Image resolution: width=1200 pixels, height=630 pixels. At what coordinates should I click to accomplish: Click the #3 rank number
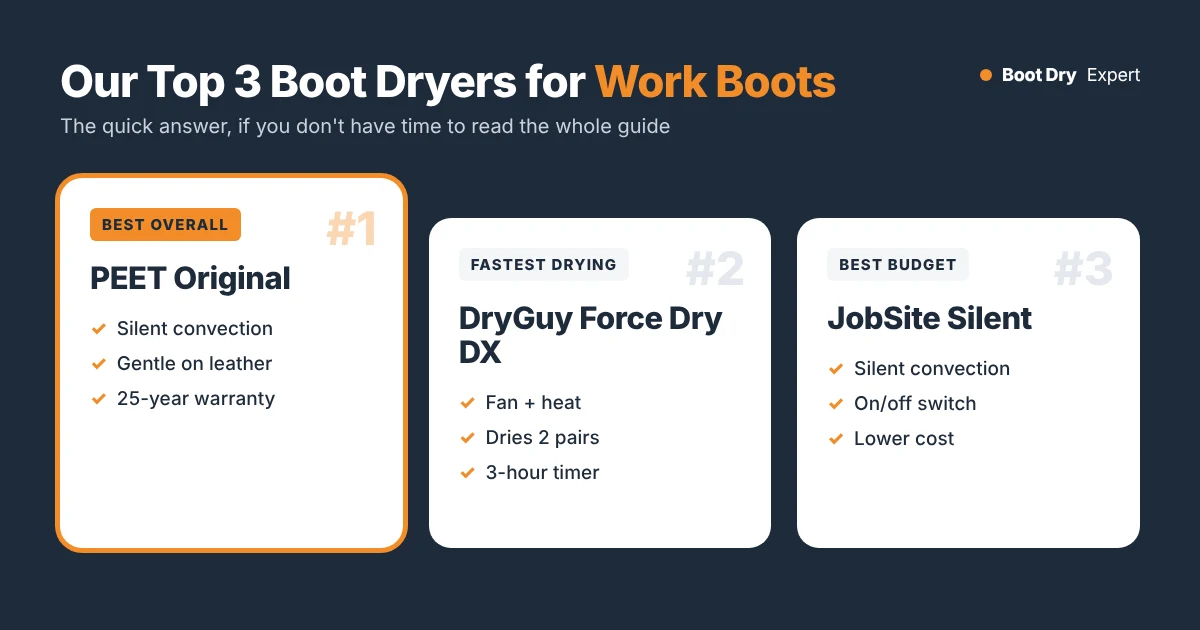click(x=1083, y=269)
